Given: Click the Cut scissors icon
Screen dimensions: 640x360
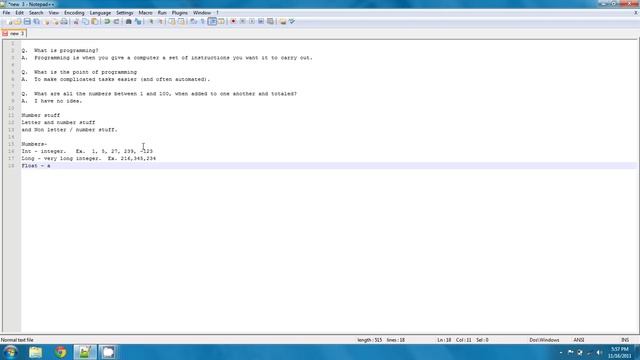Looking at the screenshot, I should tap(76, 21).
